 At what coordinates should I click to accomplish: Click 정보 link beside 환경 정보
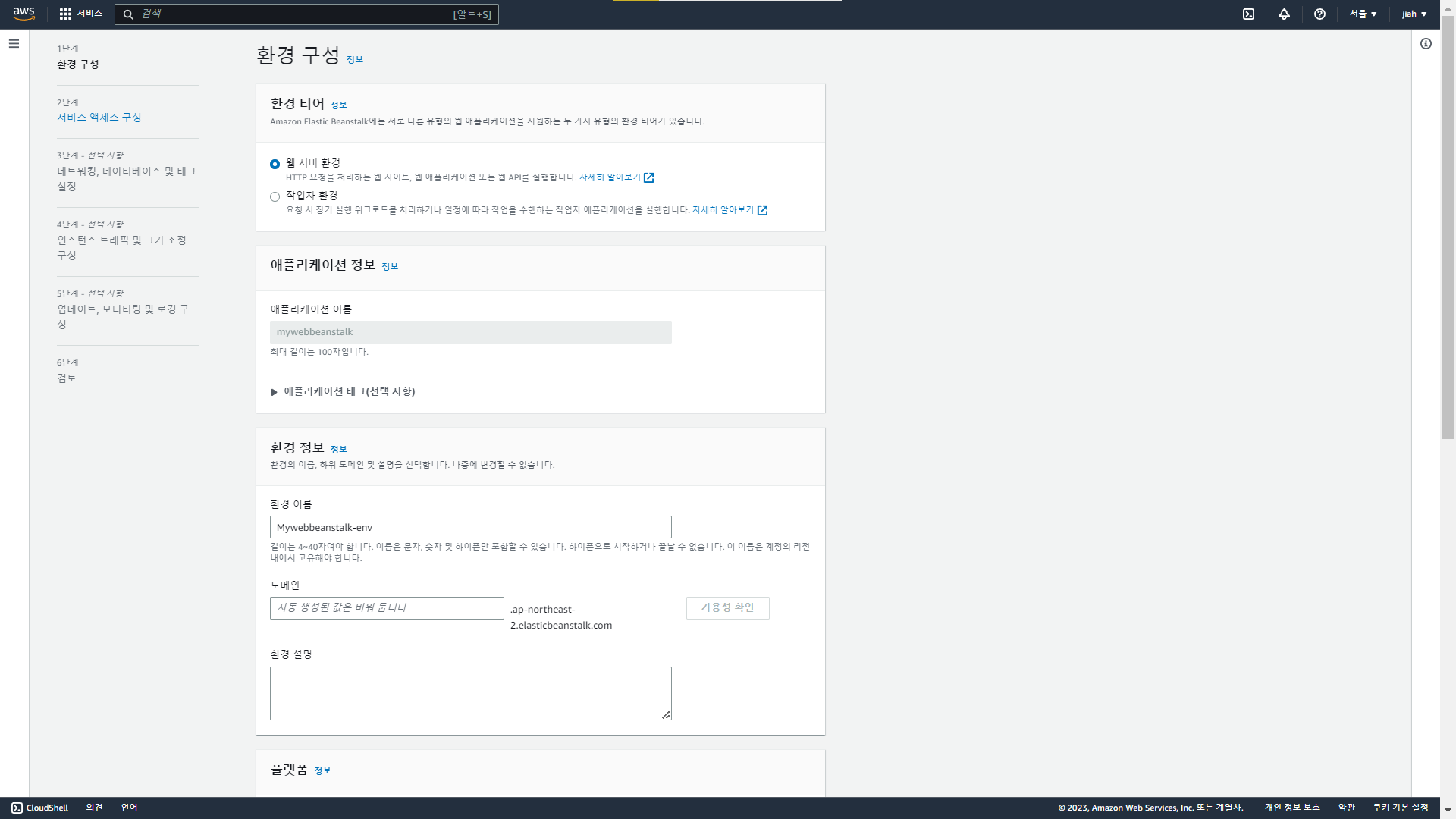pos(338,449)
